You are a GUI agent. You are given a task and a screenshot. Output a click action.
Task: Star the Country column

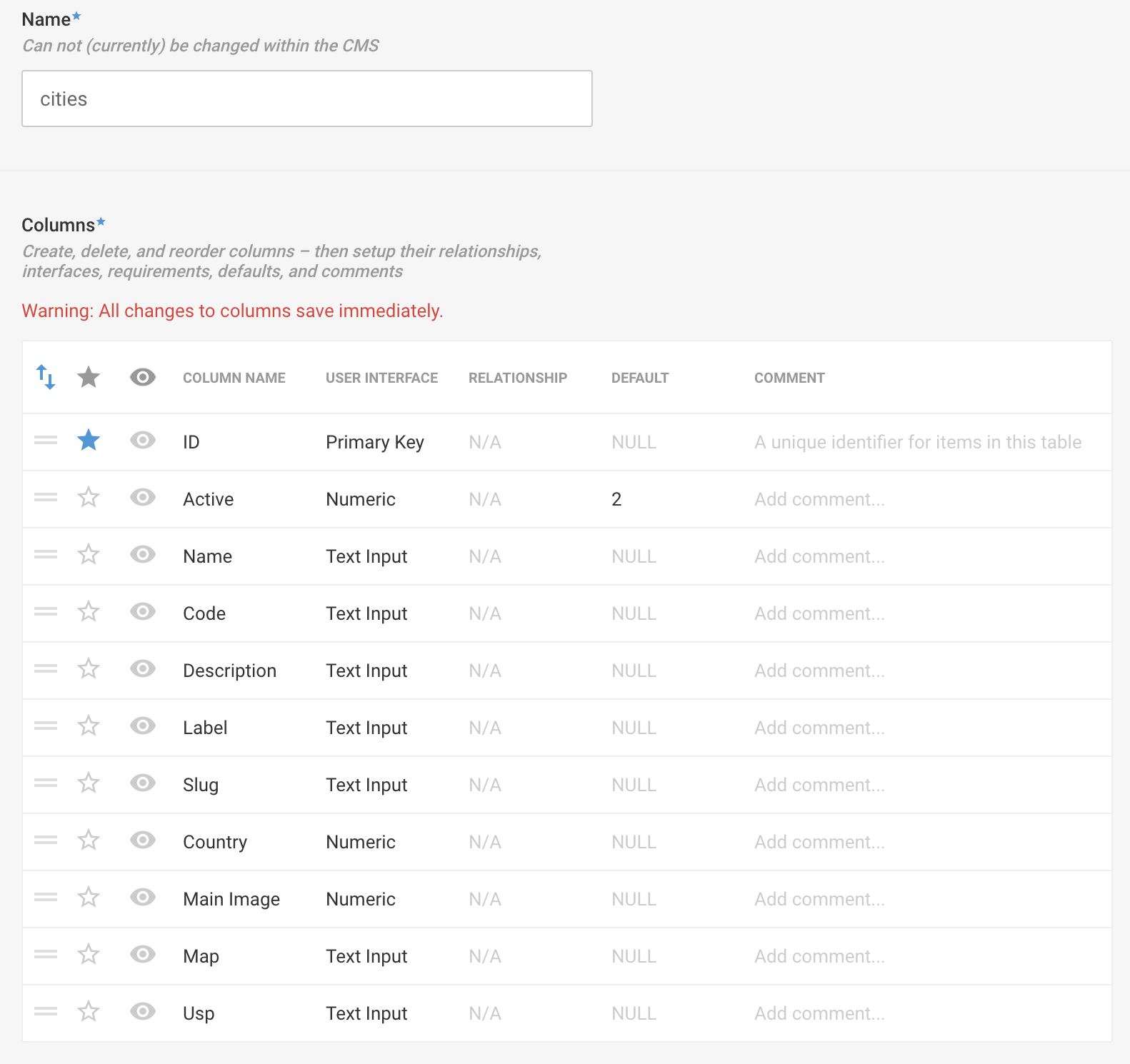pos(89,840)
